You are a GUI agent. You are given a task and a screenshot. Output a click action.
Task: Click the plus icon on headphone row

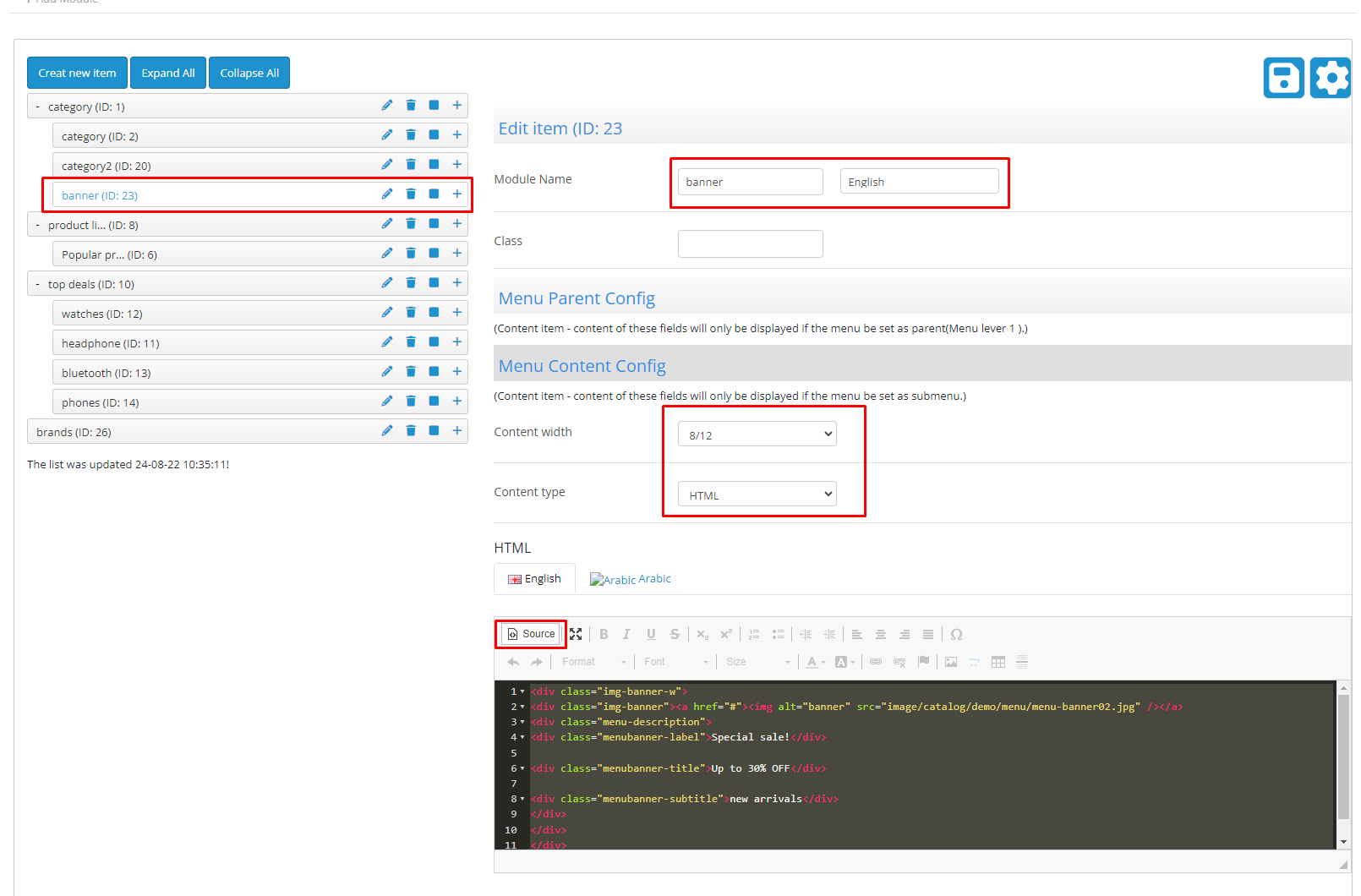click(456, 342)
